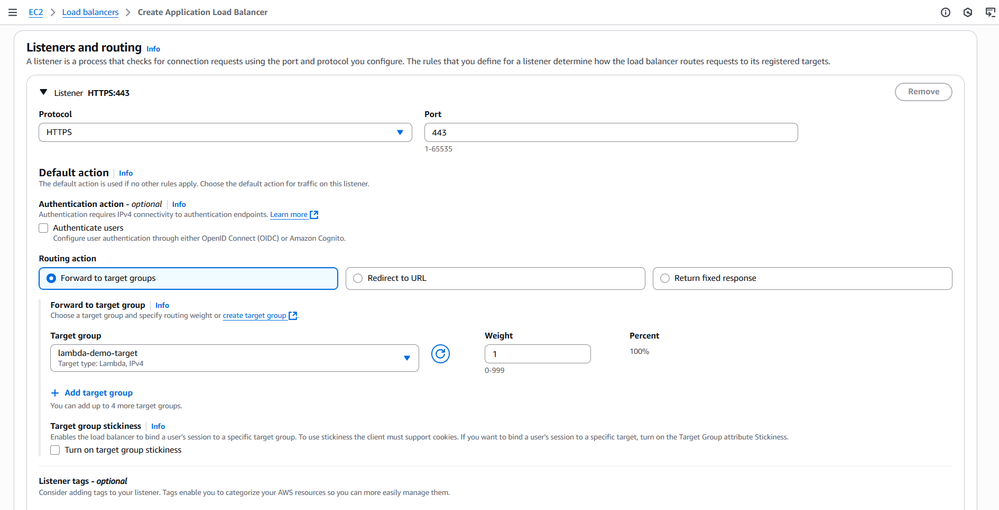Click the plus icon beside Add target group
Image resolution: width=999 pixels, height=510 pixels.
pos(55,393)
